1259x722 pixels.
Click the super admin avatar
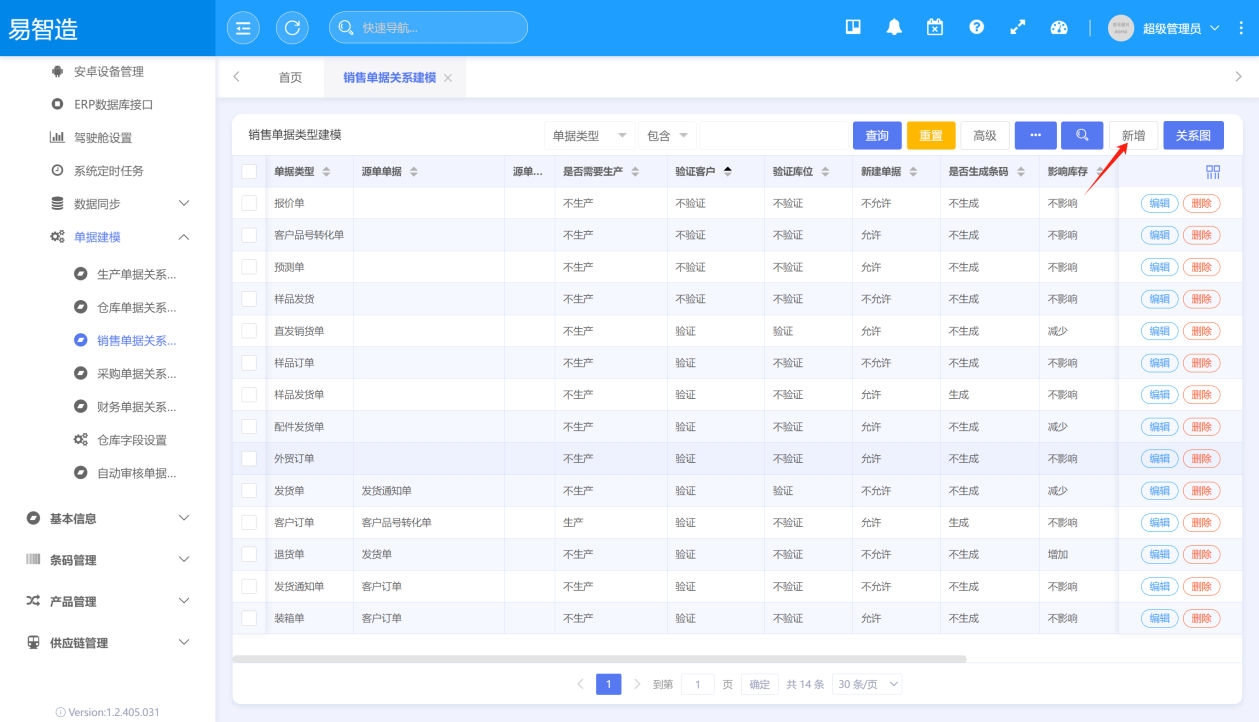(1121, 28)
